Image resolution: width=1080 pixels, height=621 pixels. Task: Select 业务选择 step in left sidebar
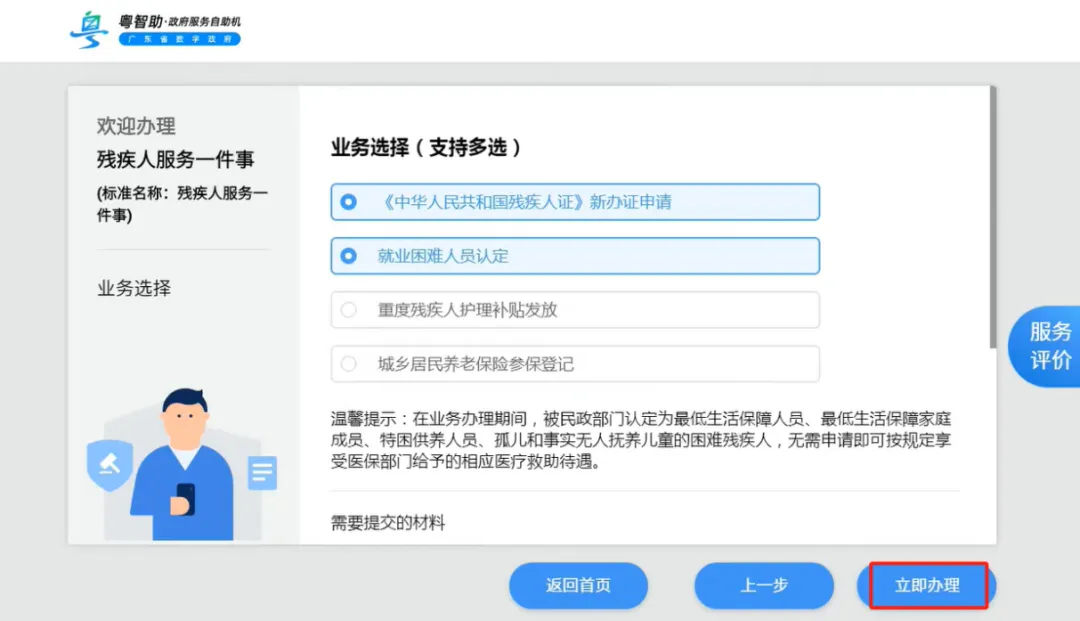(134, 288)
